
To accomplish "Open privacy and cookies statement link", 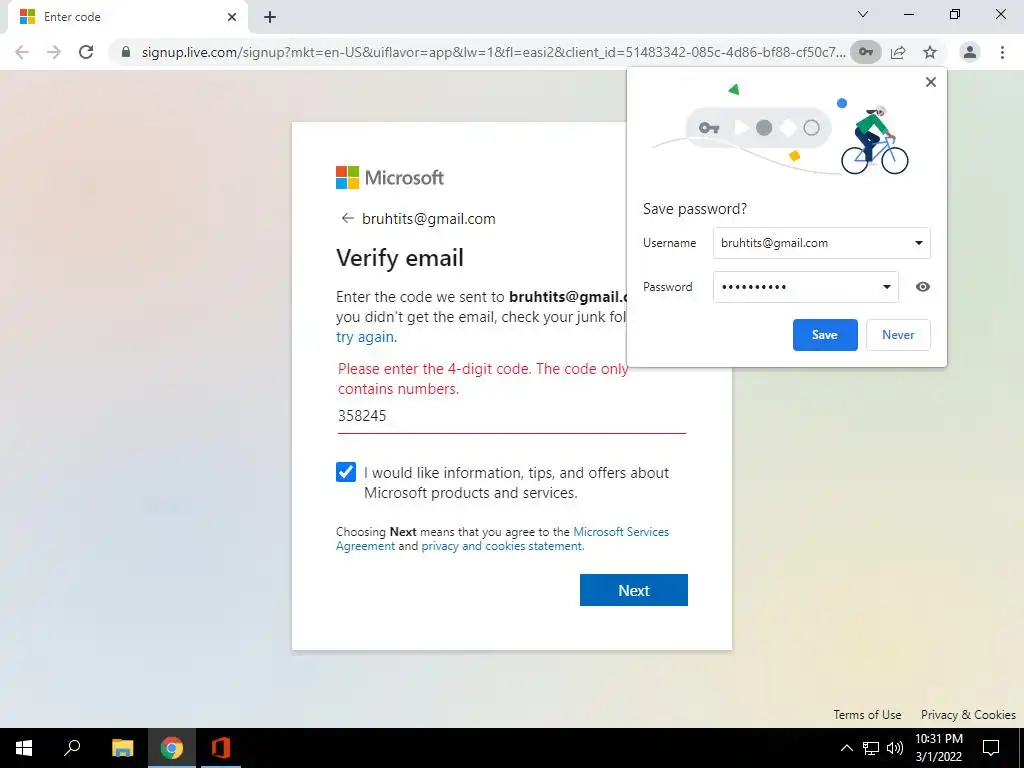I will 502,546.
